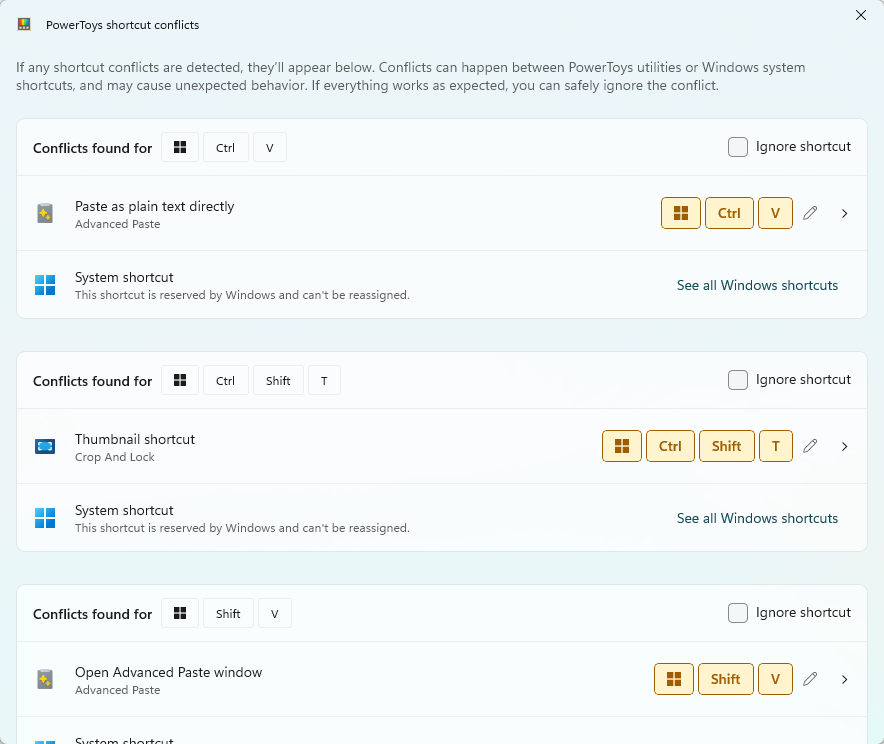Enable Ignore shortcut for the Shift V conflict
884x744 pixels.
click(x=738, y=612)
